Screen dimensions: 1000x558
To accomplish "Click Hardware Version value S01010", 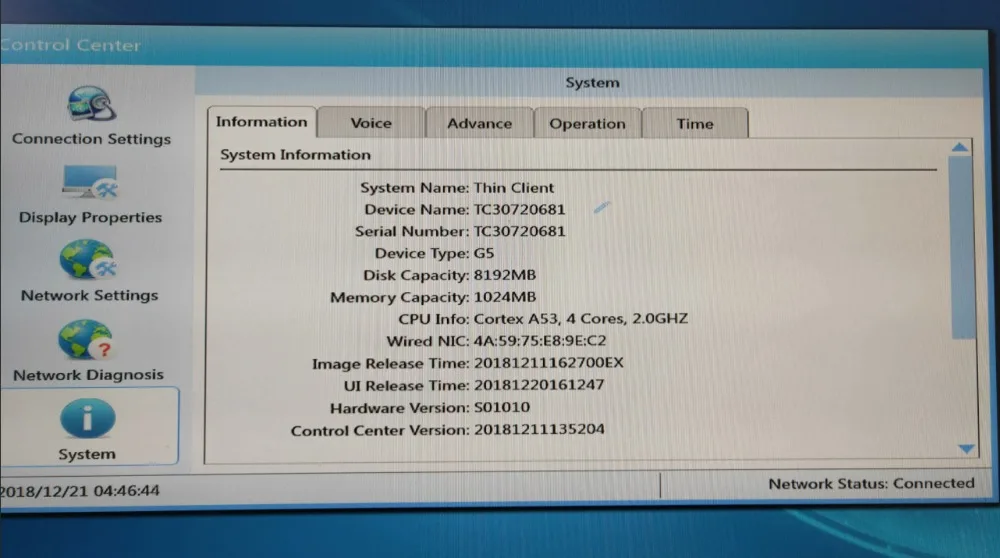I will [502, 407].
